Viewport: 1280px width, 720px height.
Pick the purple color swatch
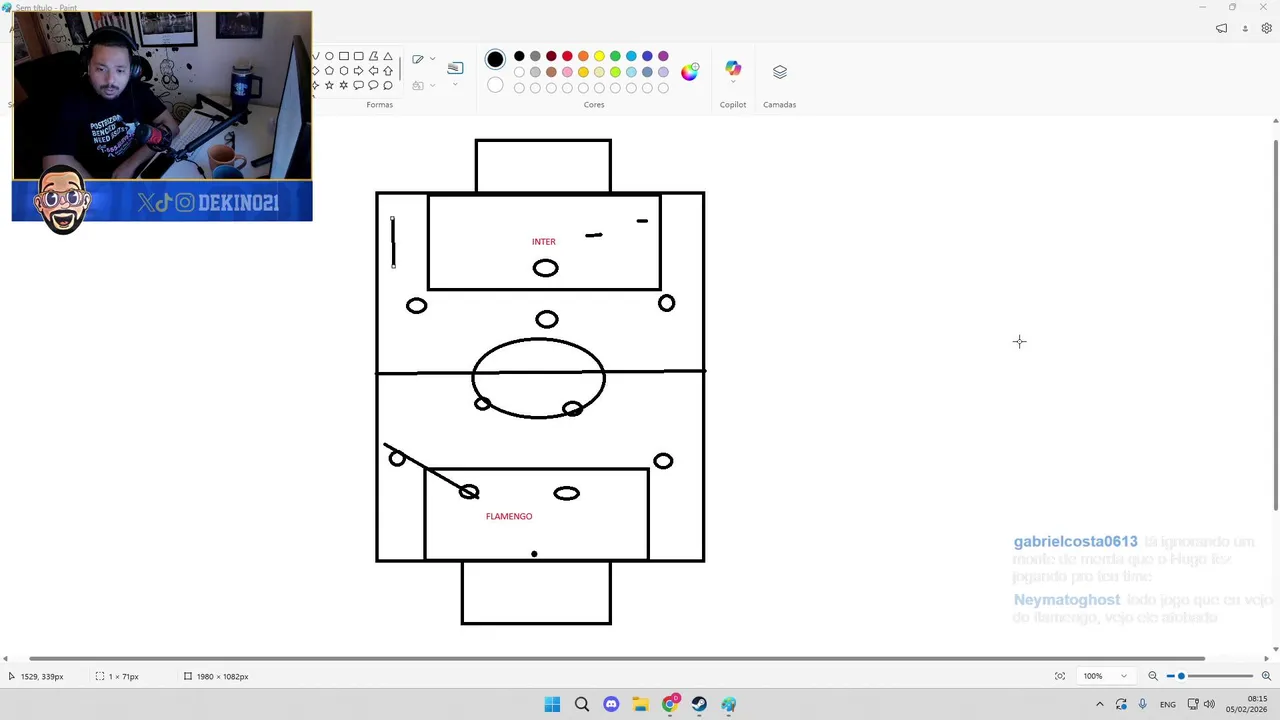[663, 56]
